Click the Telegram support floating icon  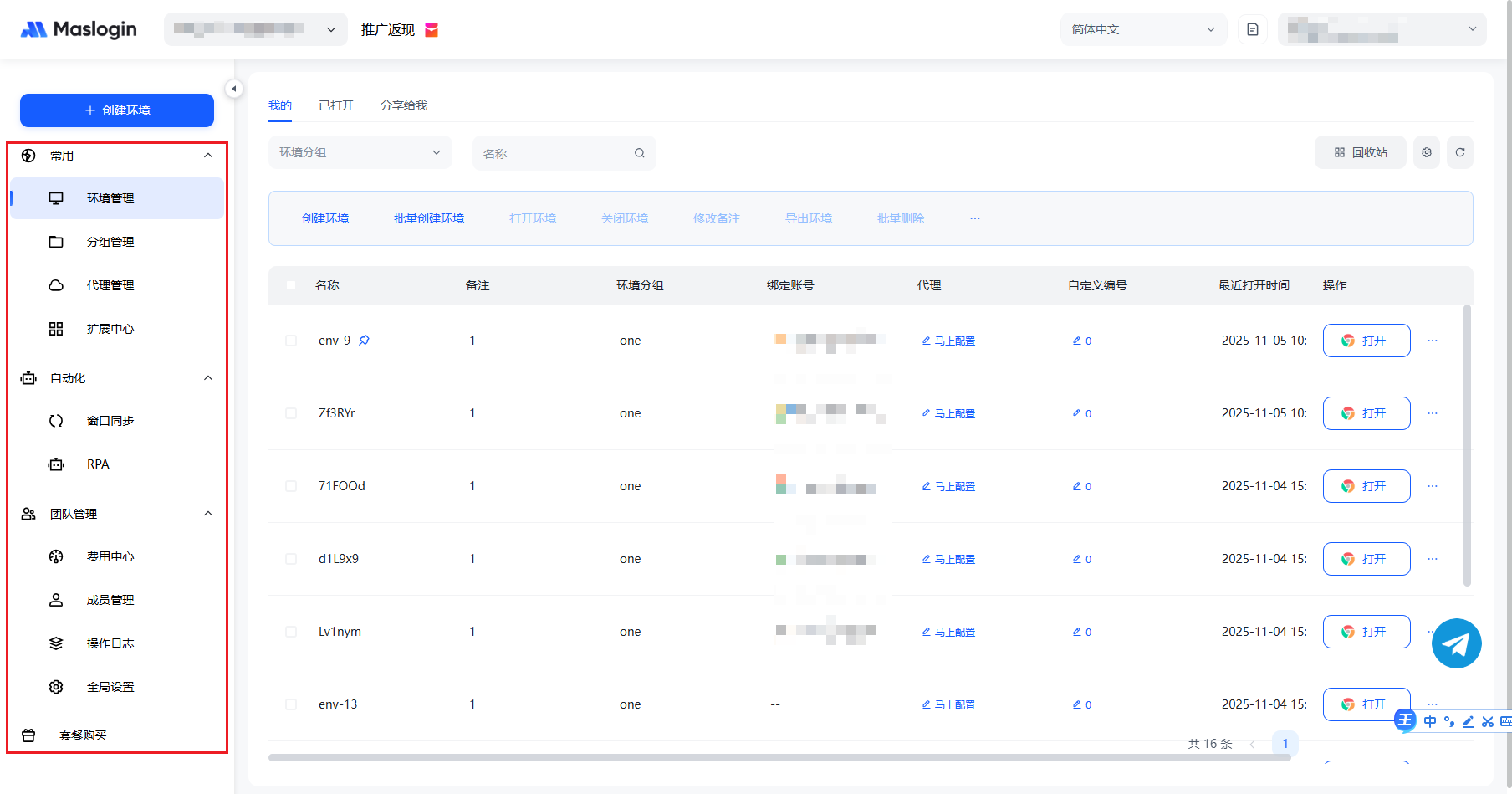1456,643
